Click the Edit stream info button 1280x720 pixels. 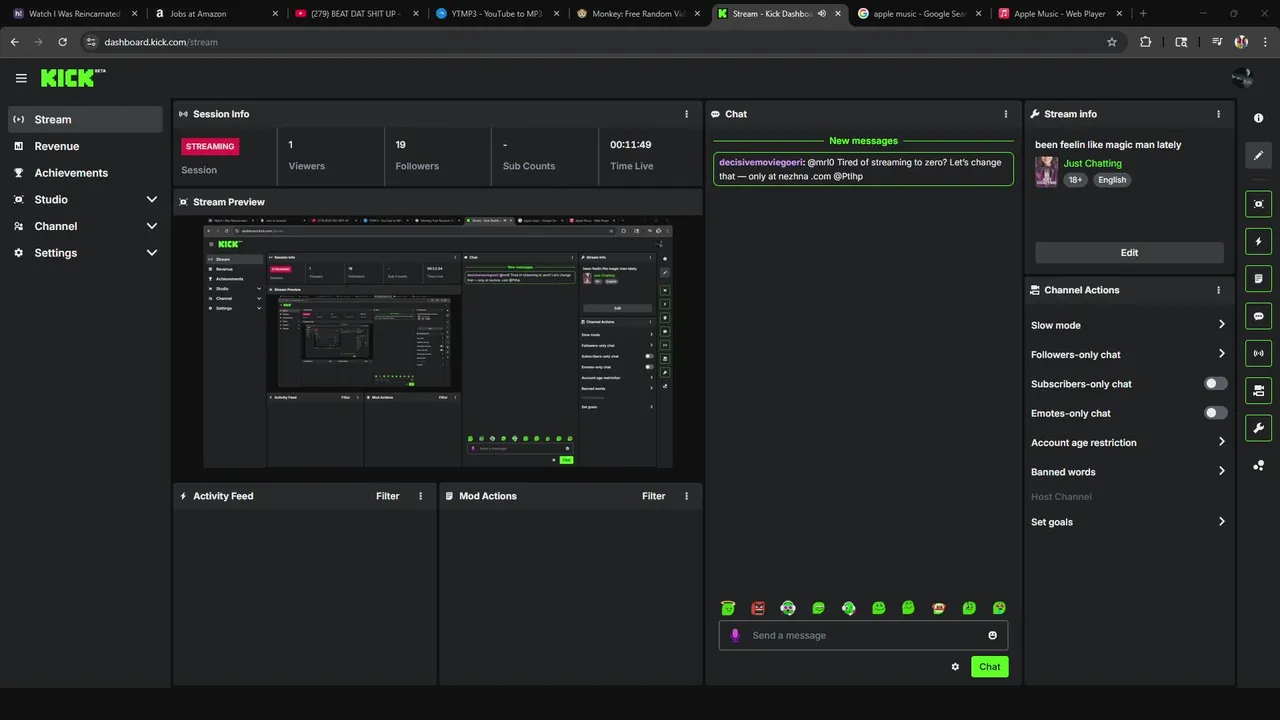(x=1129, y=253)
